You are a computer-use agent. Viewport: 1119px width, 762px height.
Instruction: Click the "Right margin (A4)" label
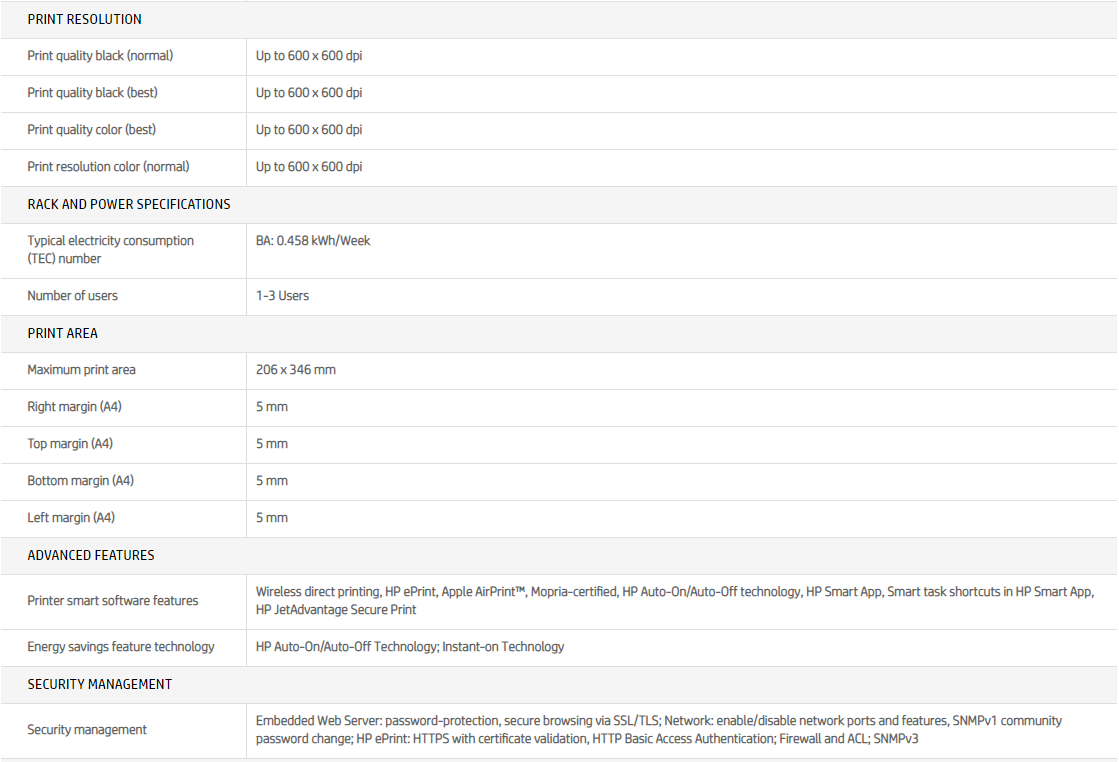pos(74,407)
